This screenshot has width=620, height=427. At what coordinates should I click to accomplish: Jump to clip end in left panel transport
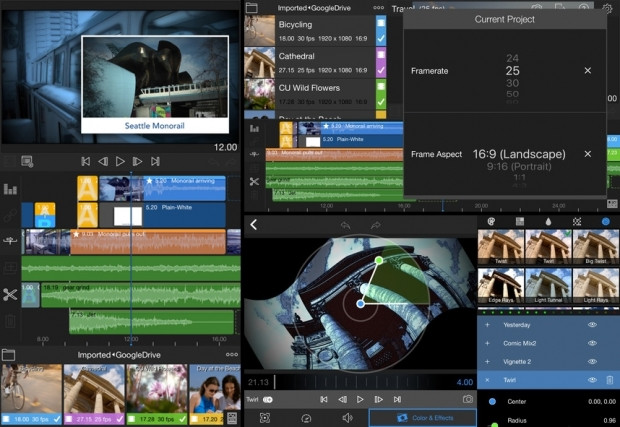coord(155,161)
